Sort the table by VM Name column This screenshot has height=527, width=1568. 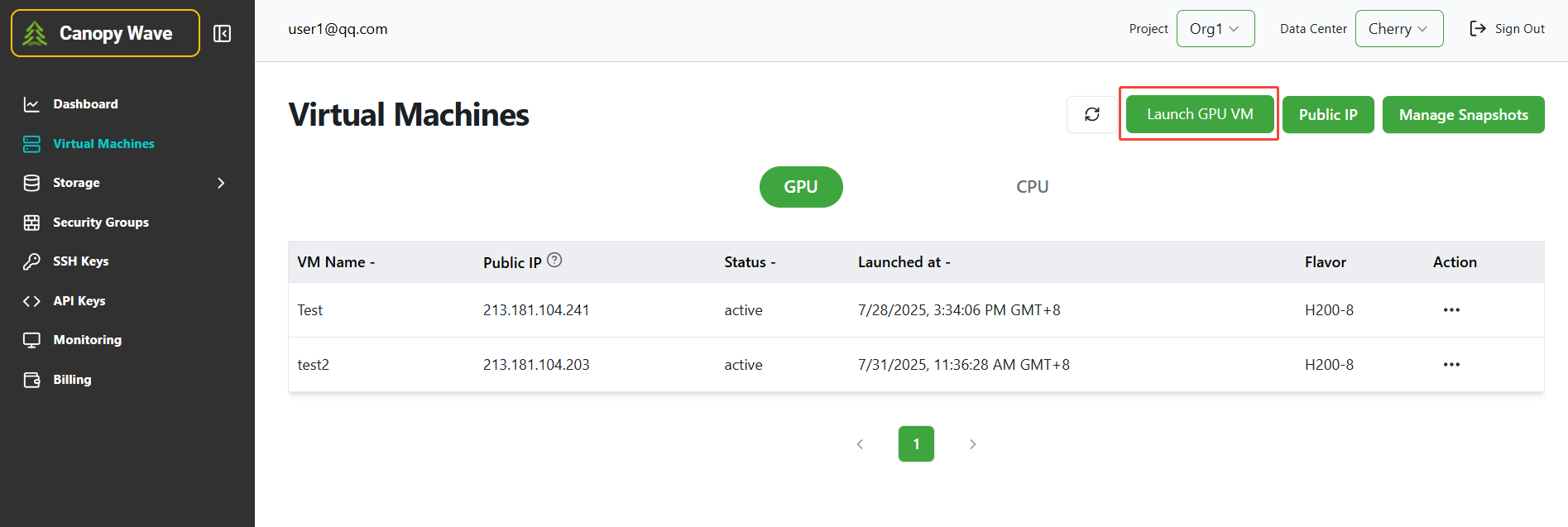[x=336, y=262]
